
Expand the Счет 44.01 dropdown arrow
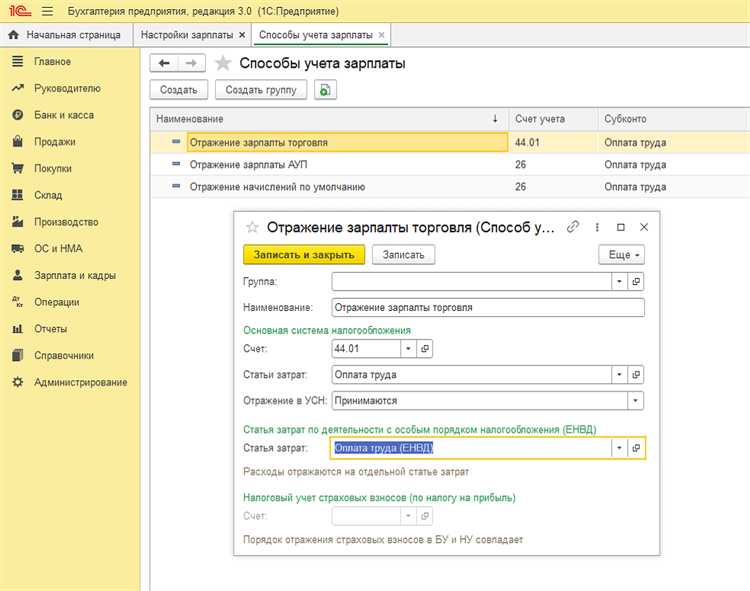tap(408, 349)
